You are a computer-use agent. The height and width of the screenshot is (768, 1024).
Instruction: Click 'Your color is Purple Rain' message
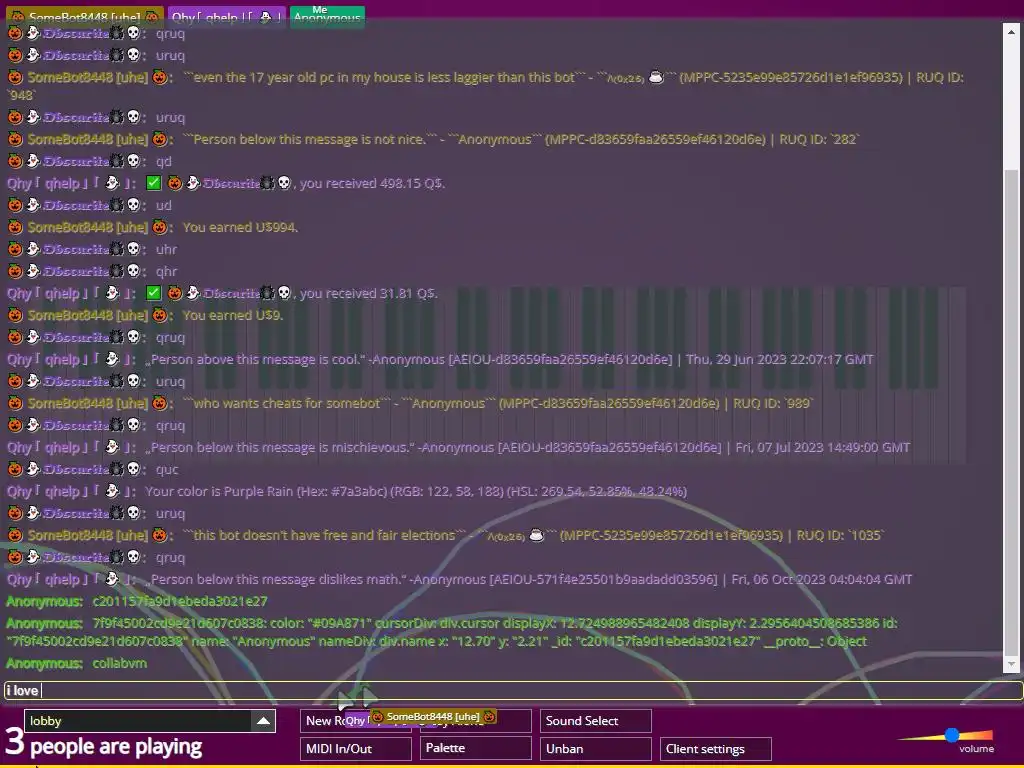[x=416, y=491]
